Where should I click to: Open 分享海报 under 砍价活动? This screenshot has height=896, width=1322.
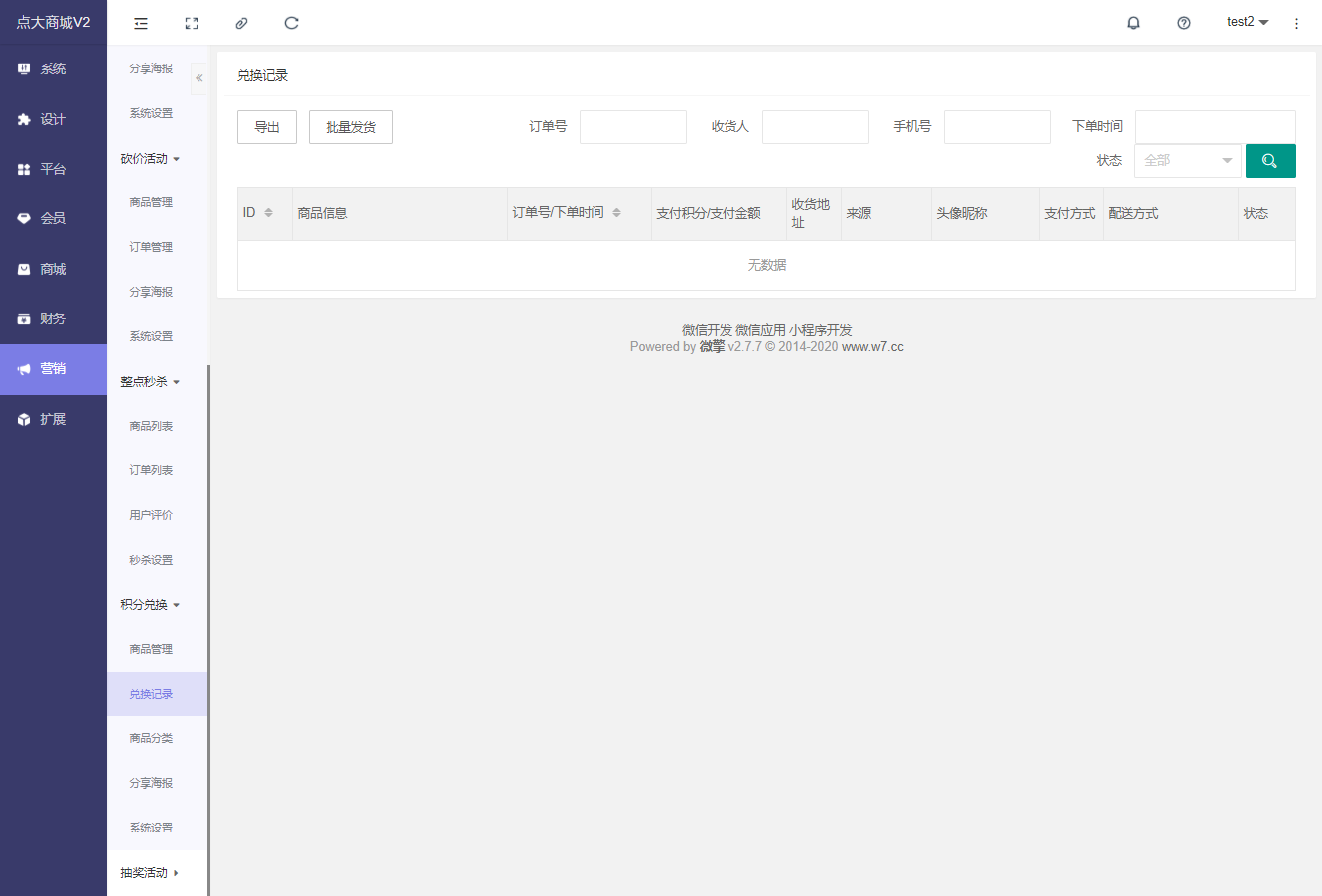pos(157,292)
